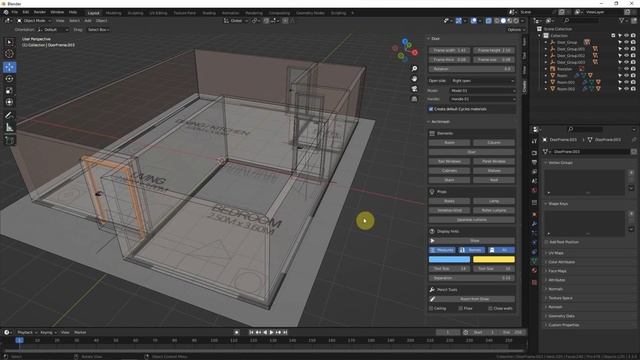Select the Transform tool
Screen dimensions: 640x360
pyautogui.click(x=9, y=102)
